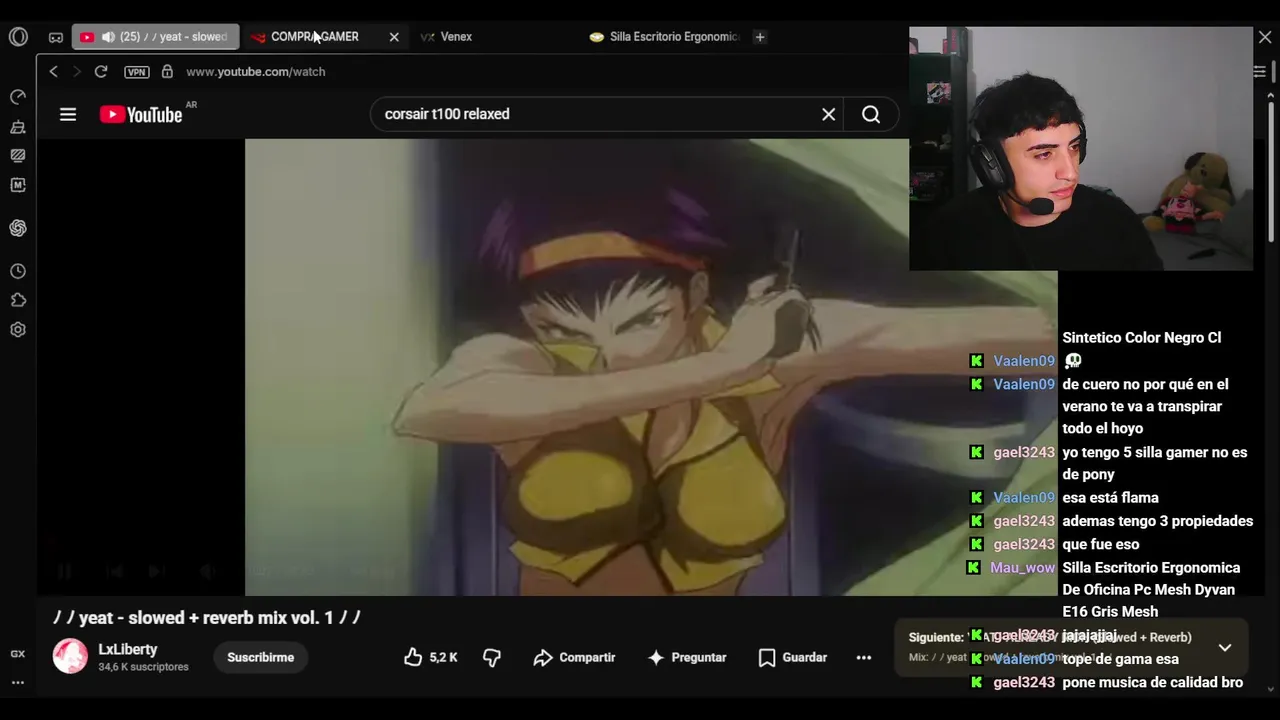
Task: Go to the YouTube home logo
Action: 141,114
